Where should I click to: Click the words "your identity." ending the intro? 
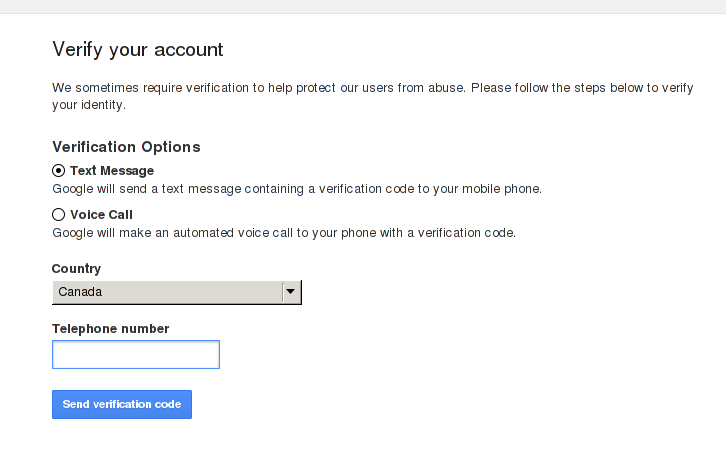click(89, 105)
